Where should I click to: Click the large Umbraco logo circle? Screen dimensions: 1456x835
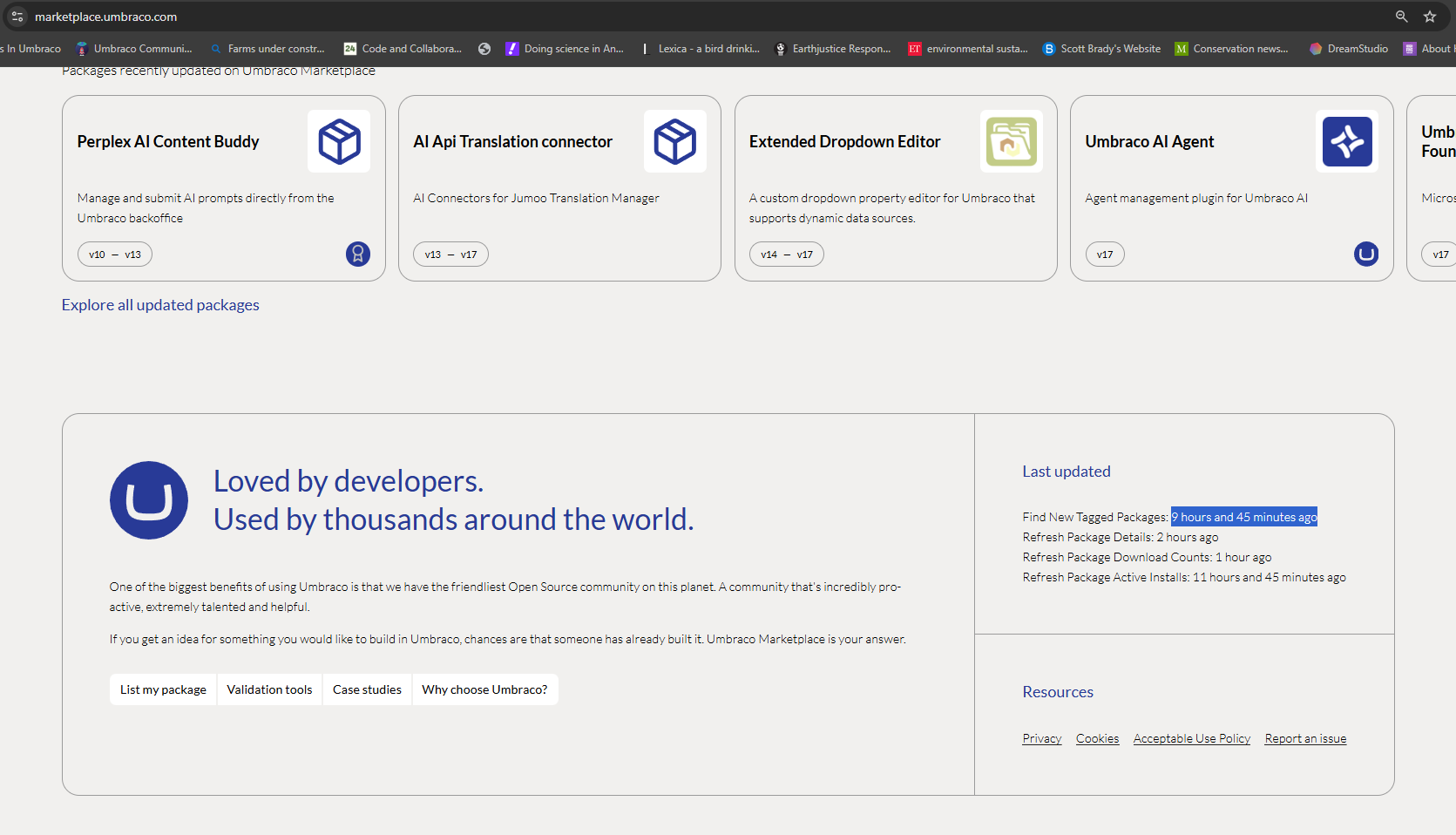pos(149,500)
